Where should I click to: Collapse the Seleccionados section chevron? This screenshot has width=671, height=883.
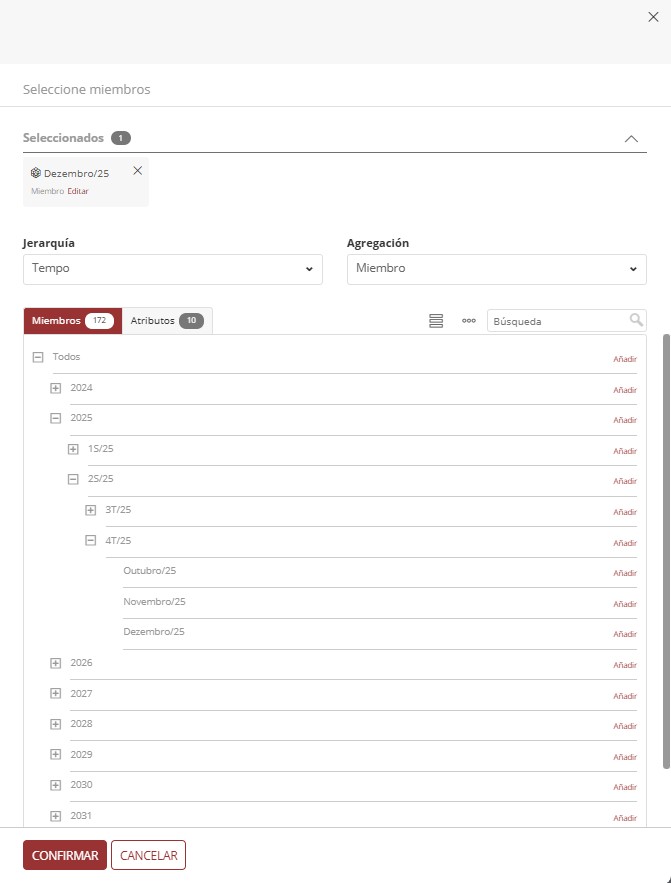(631, 139)
